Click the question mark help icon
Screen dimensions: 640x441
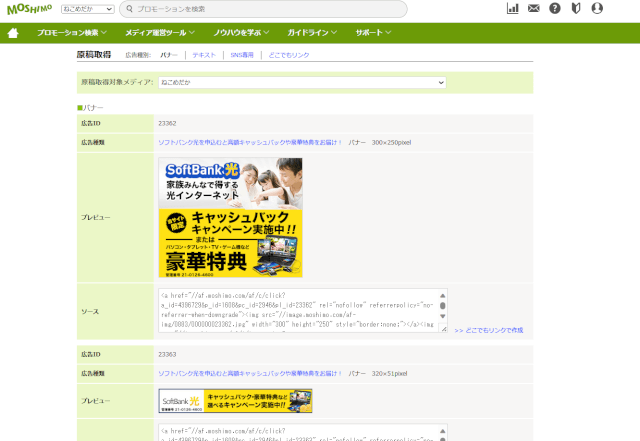pos(555,9)
